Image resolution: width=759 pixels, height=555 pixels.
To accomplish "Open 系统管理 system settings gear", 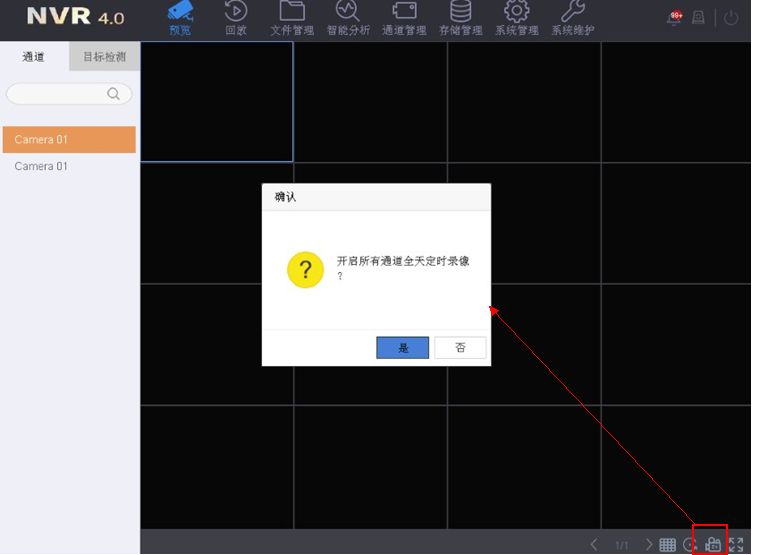I will [516, 18].
